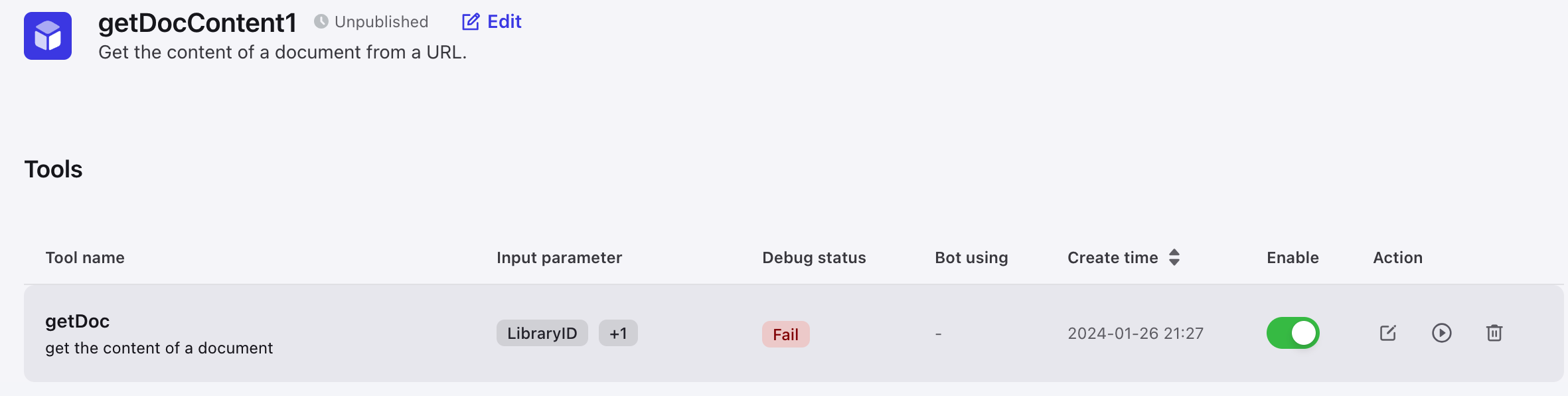Click the 2024-01-26 21:27 timestamp

click(1135, 333)
